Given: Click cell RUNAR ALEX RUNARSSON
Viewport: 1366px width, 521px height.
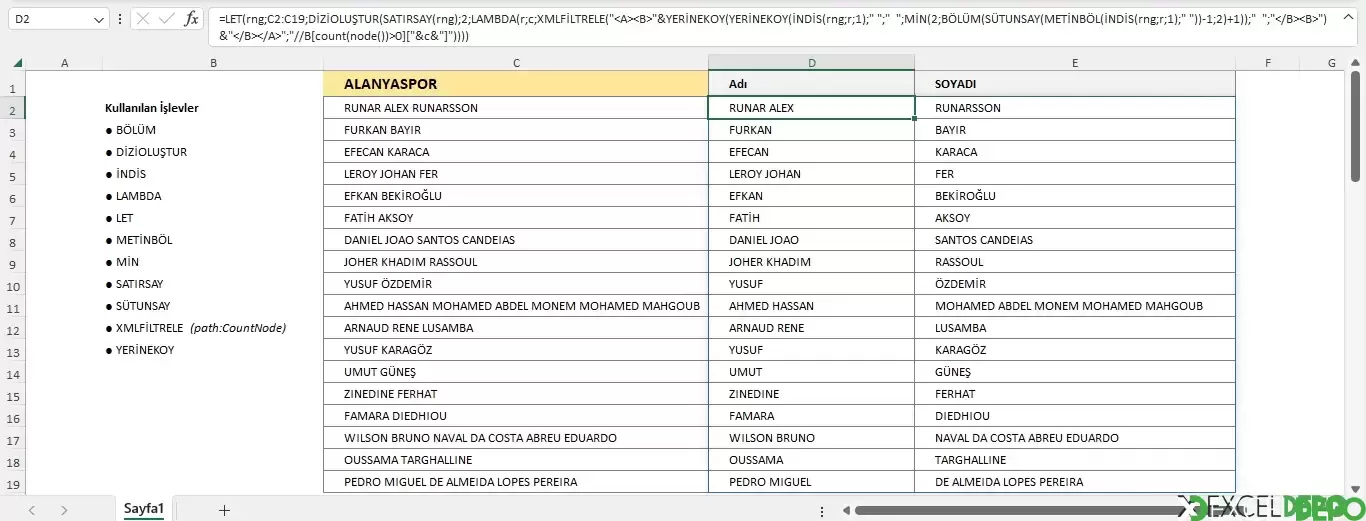Looking at the screenshot, I should click(516, 108).
